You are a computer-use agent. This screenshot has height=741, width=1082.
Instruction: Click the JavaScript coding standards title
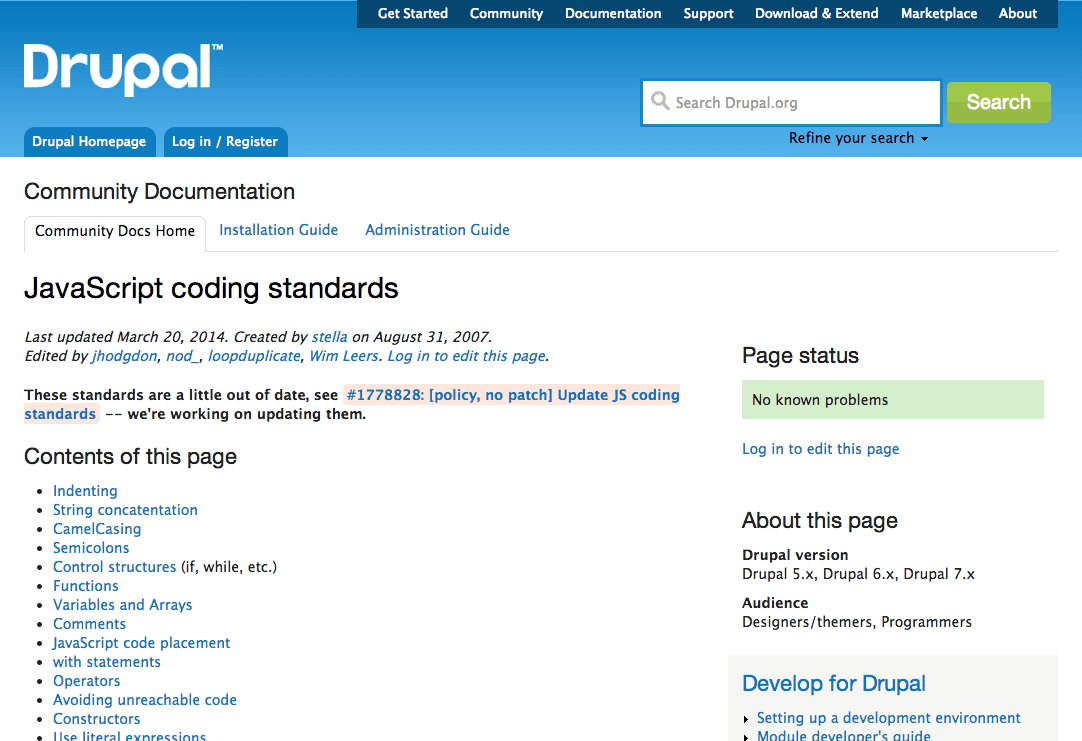211,288
